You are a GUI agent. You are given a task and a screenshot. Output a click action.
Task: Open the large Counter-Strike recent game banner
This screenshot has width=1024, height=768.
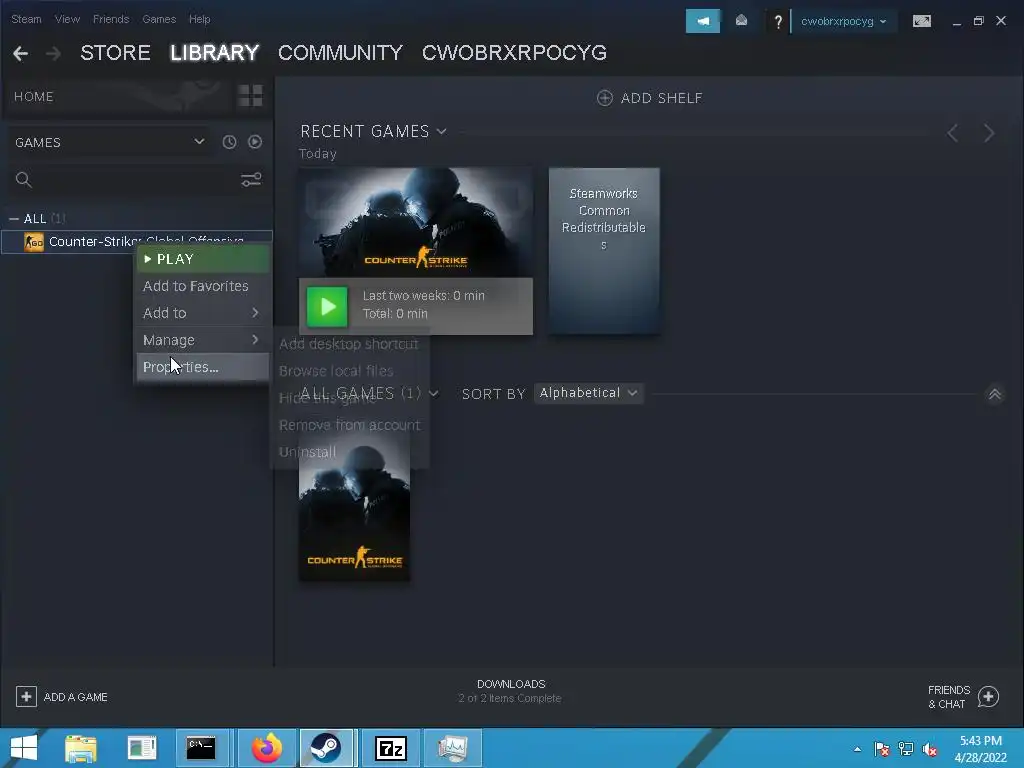(x=415, y=223)
